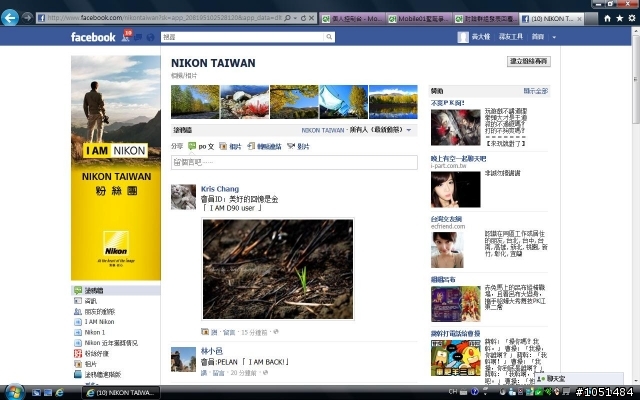Click the Show Desktop quick launch icon

point(36,393)
